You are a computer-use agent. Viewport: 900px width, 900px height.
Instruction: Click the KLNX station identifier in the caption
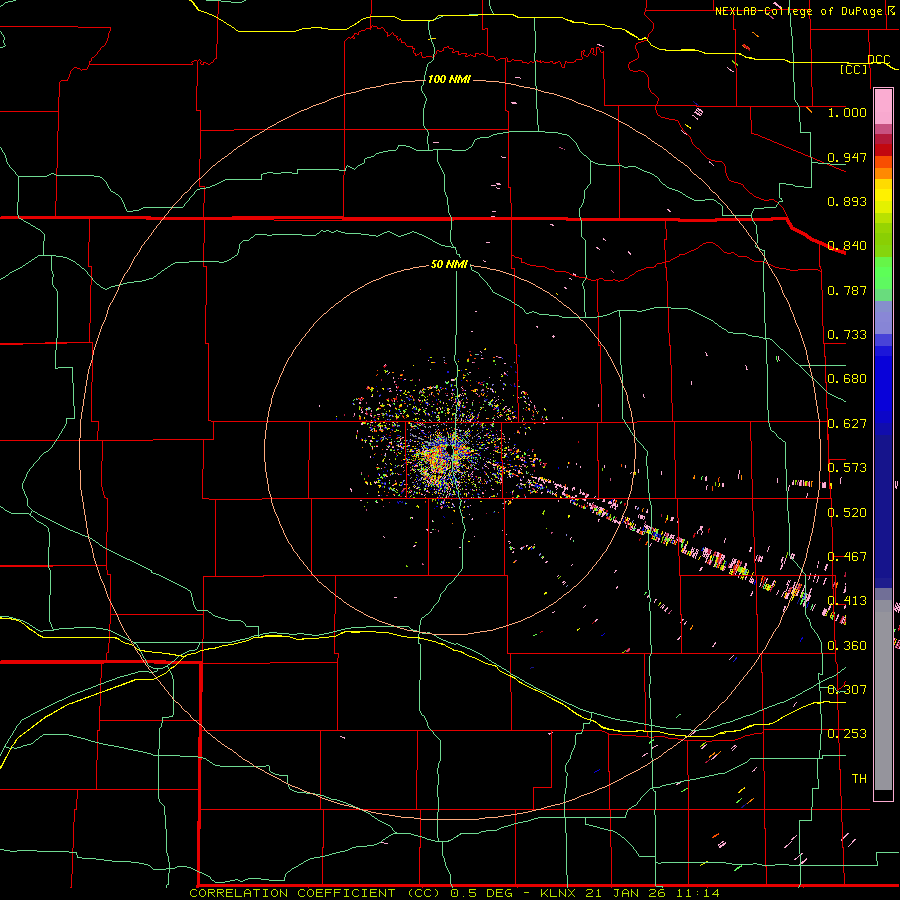(558, 893)
